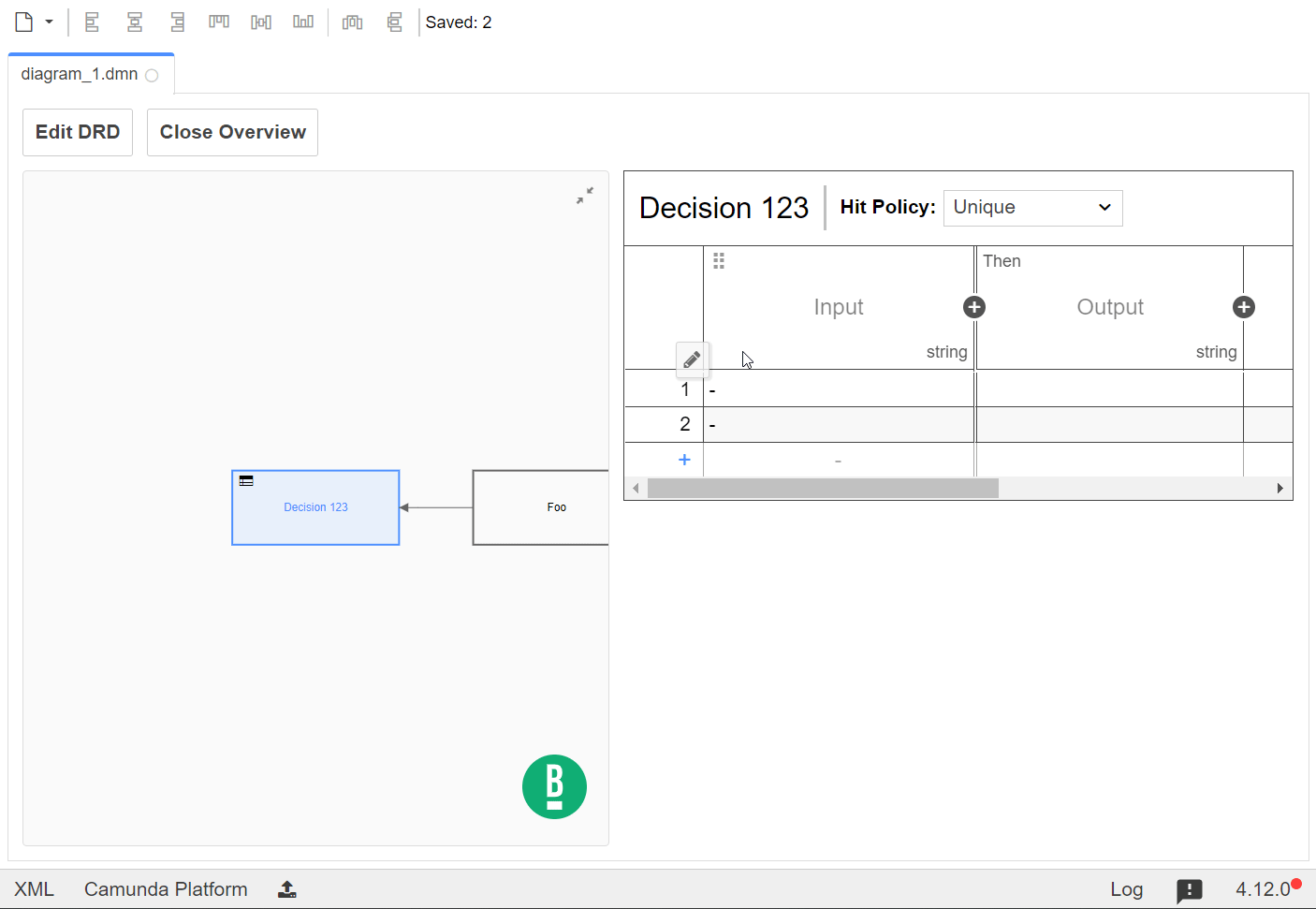Select the align elements right tool
The height and width of the screenshot is (909, 1316).
[178, 22]
